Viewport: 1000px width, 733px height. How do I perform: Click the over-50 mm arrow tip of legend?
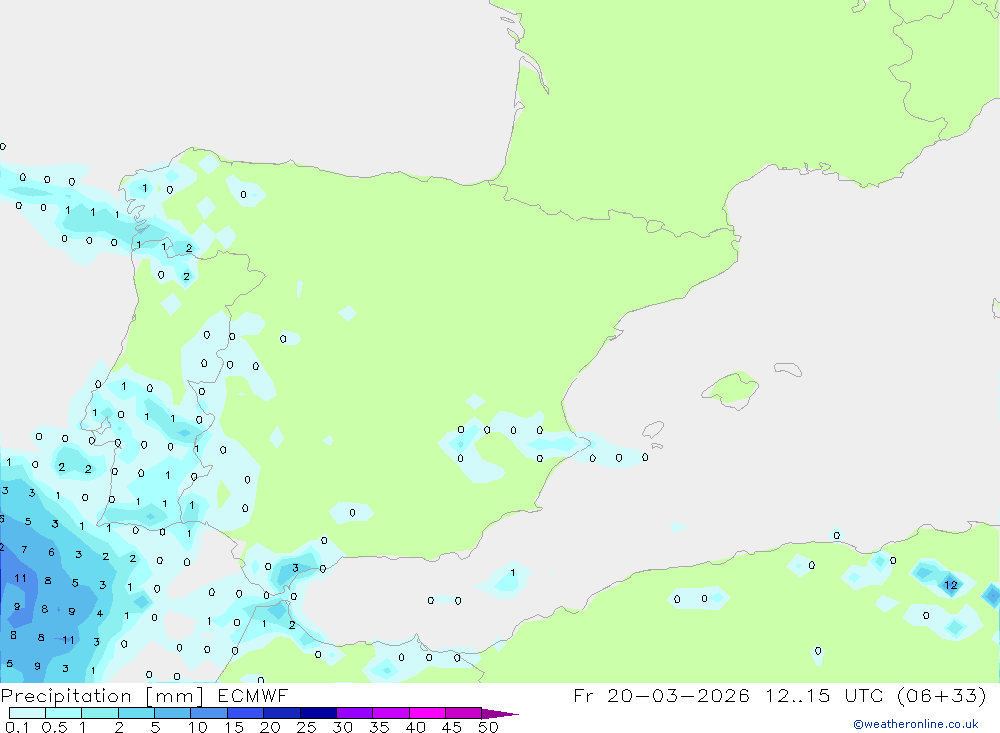tap(500, 714)
